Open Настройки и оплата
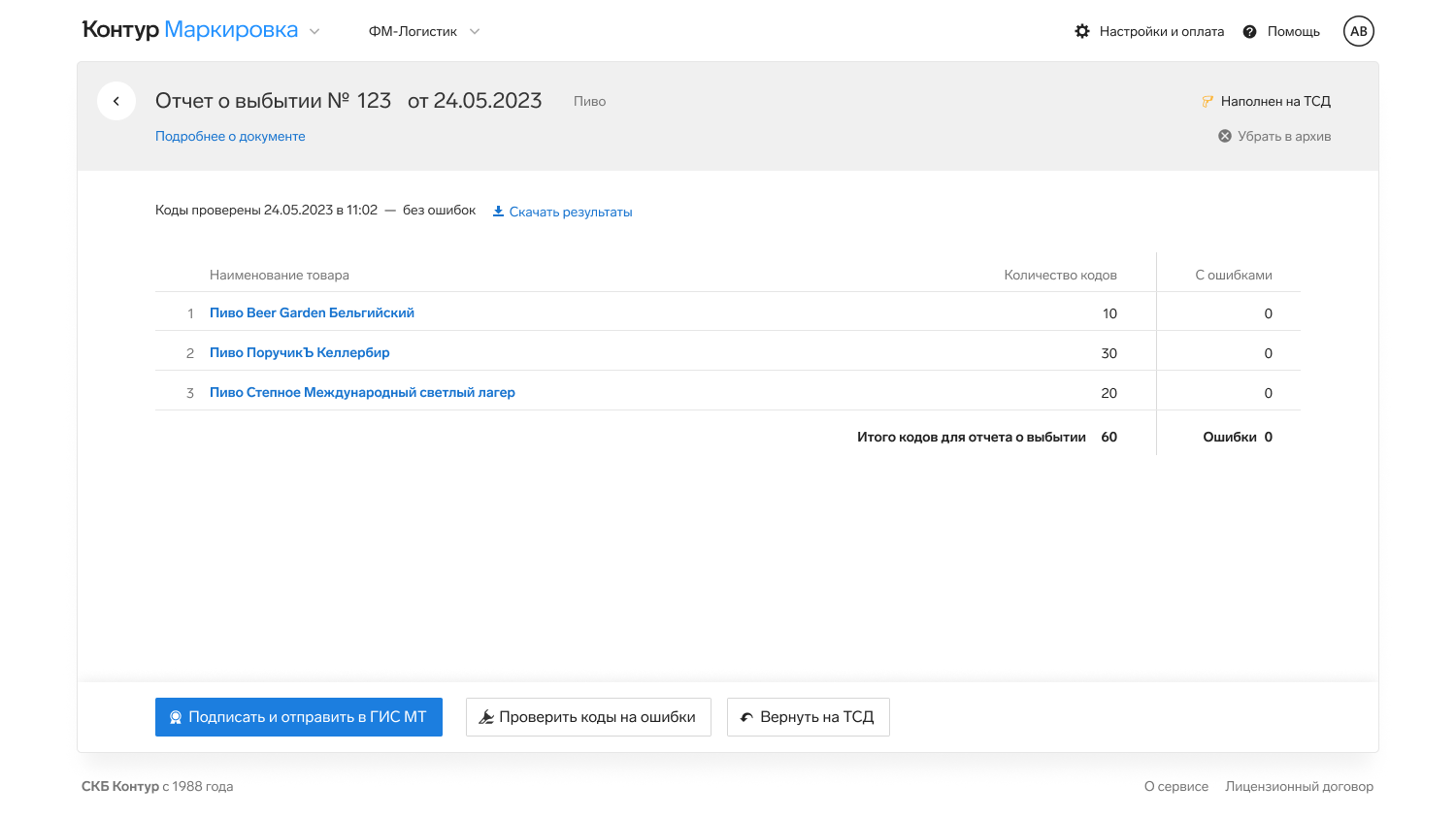Viewport: 1456px width, 819px height. 1161,31
